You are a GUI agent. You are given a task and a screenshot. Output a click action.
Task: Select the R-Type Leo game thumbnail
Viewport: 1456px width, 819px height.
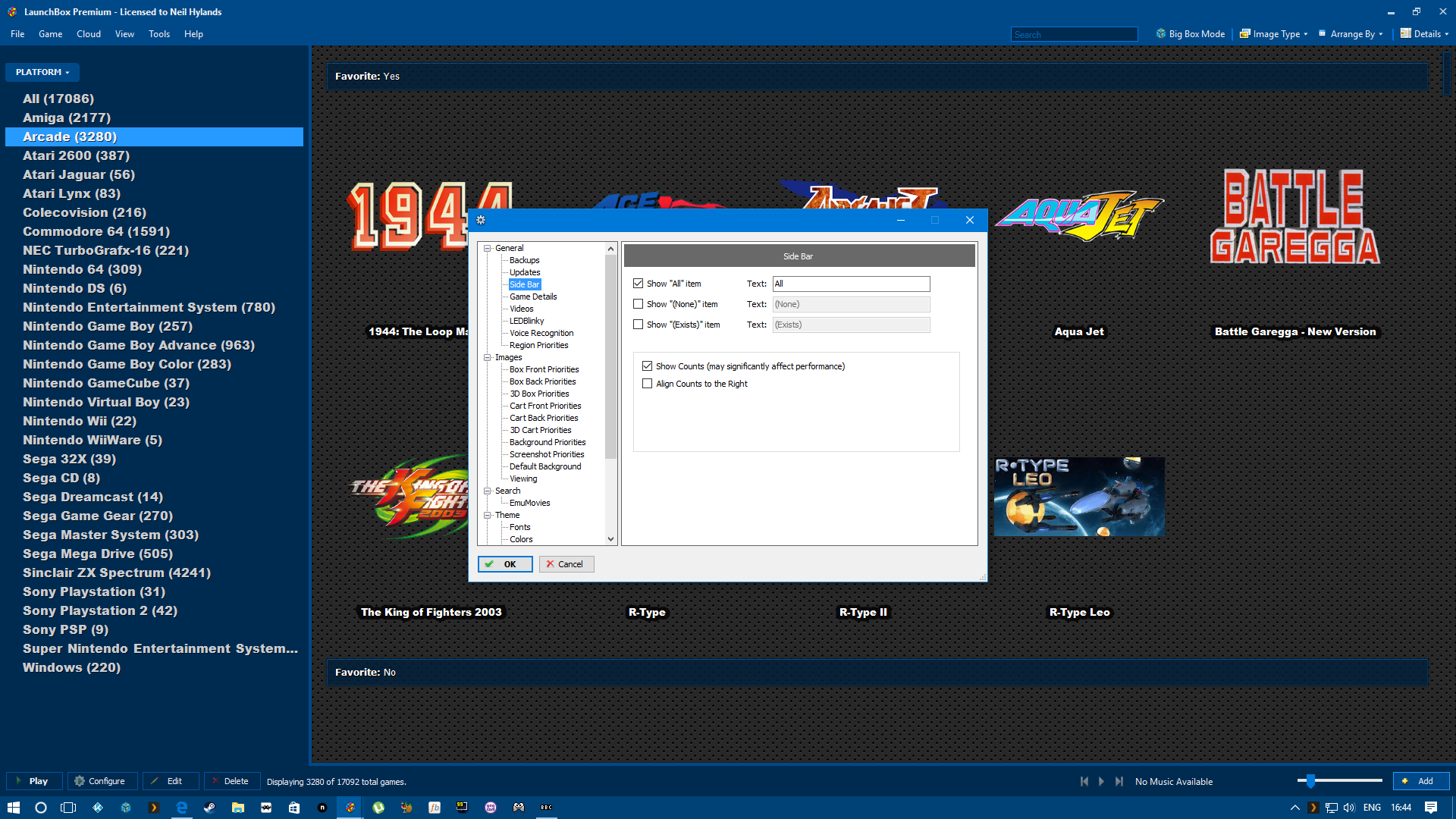[x=1079, y=497]
